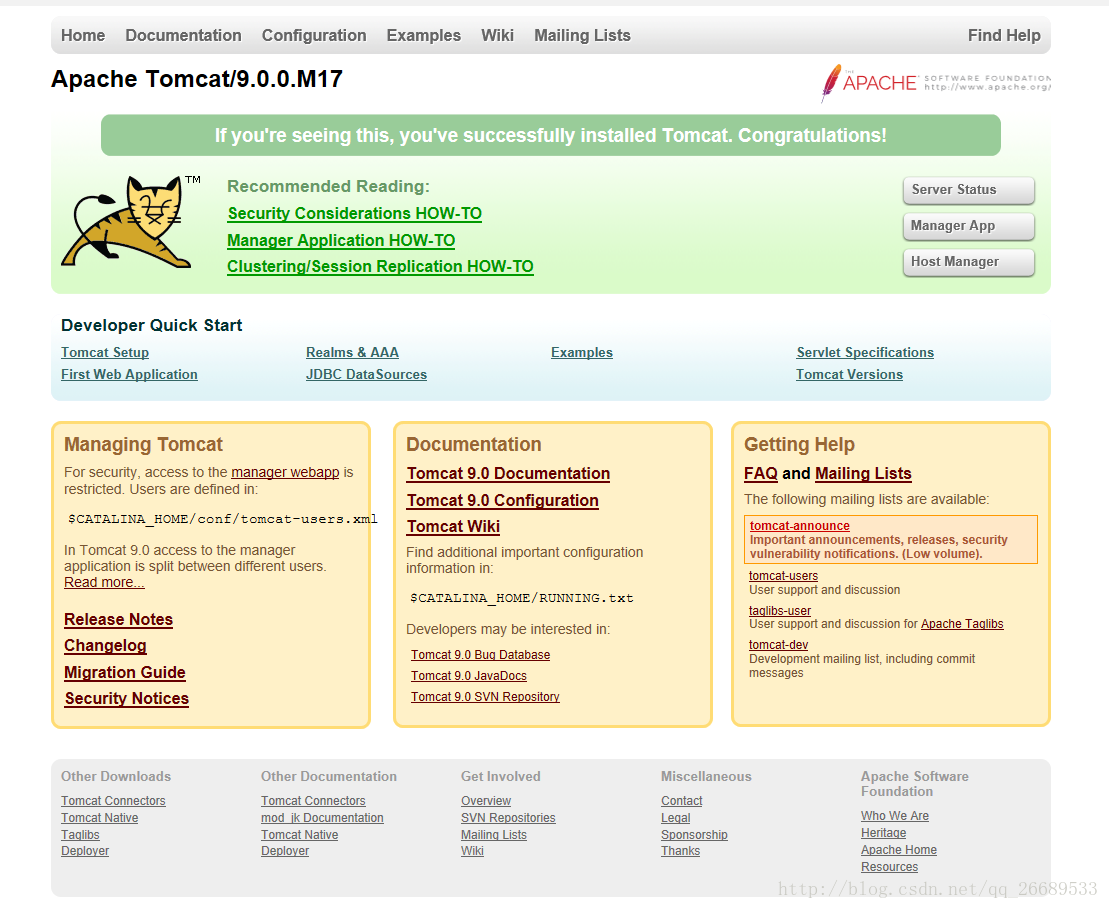The width and height of the screenshot is (1109, 909).
Task: Open SVN Repositories link
Action: 508,818
